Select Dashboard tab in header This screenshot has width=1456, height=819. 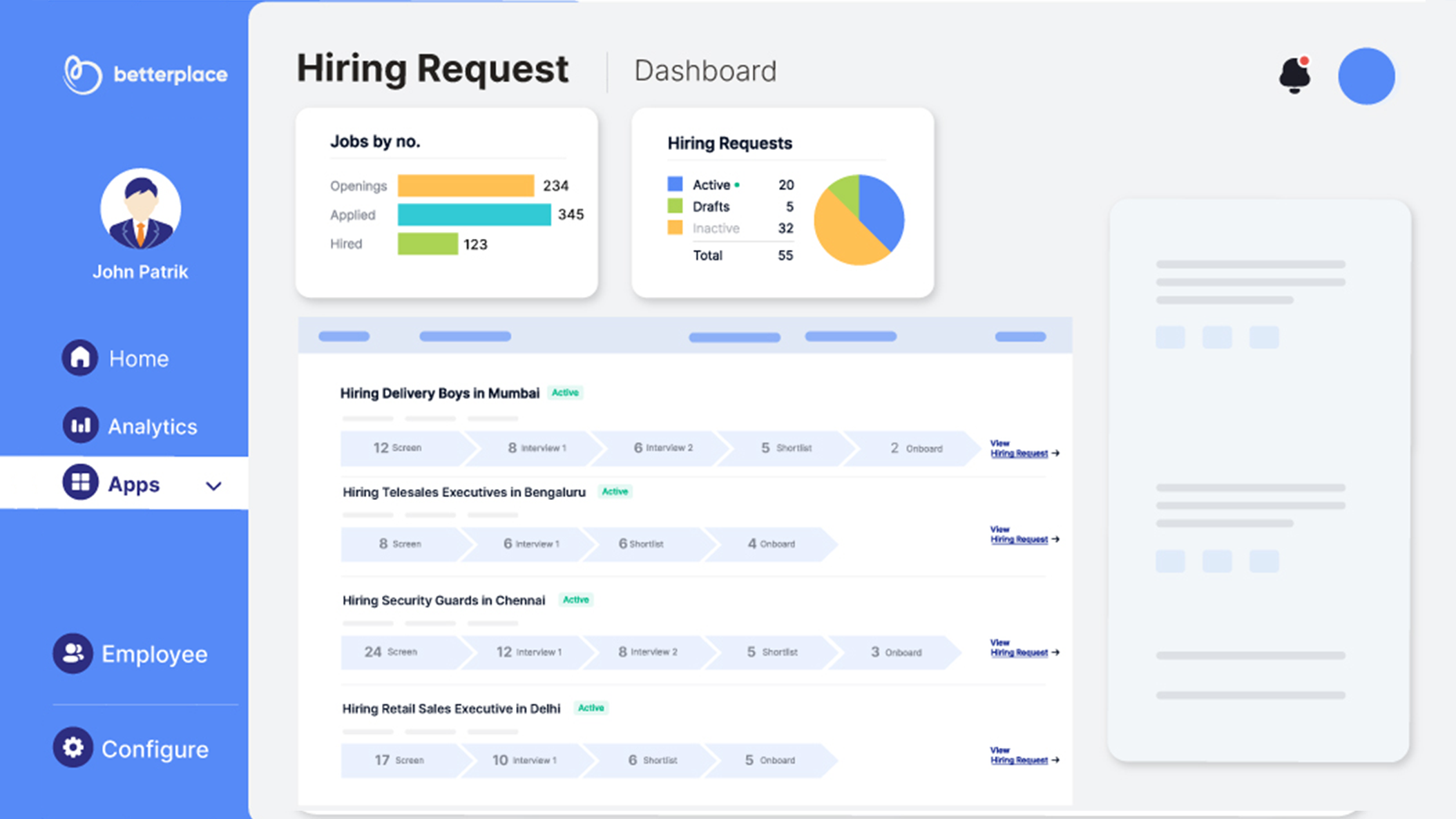coord(705,71)
